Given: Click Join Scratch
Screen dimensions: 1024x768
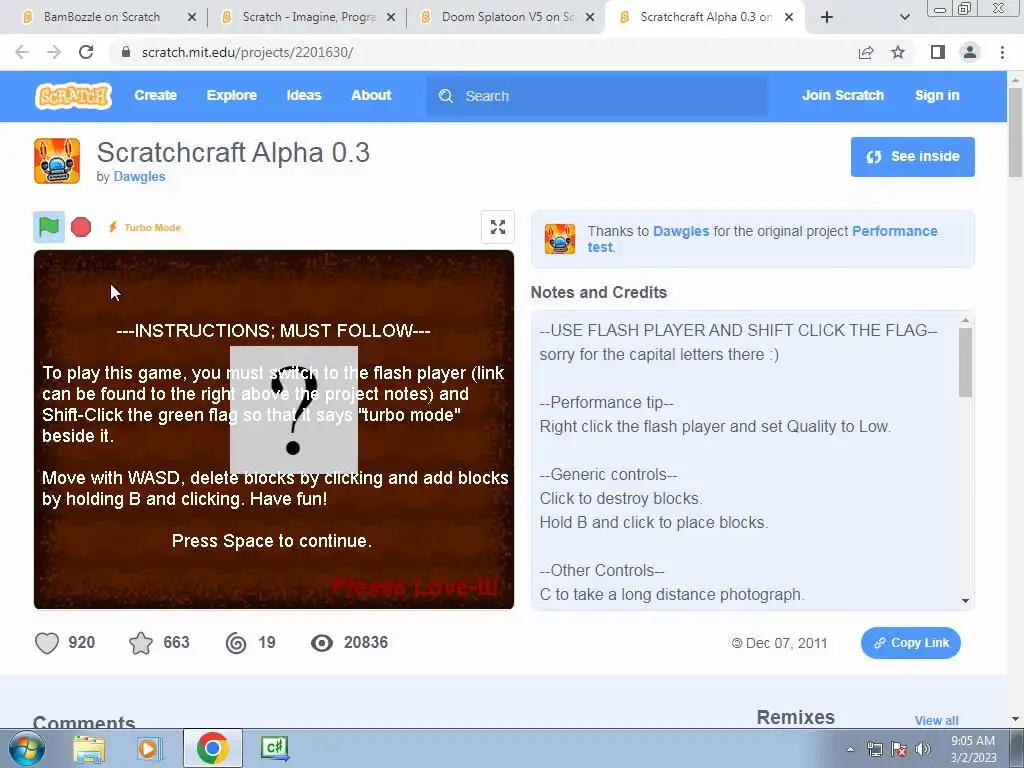Looking at the screenshot, I should (x=842, y=95).
